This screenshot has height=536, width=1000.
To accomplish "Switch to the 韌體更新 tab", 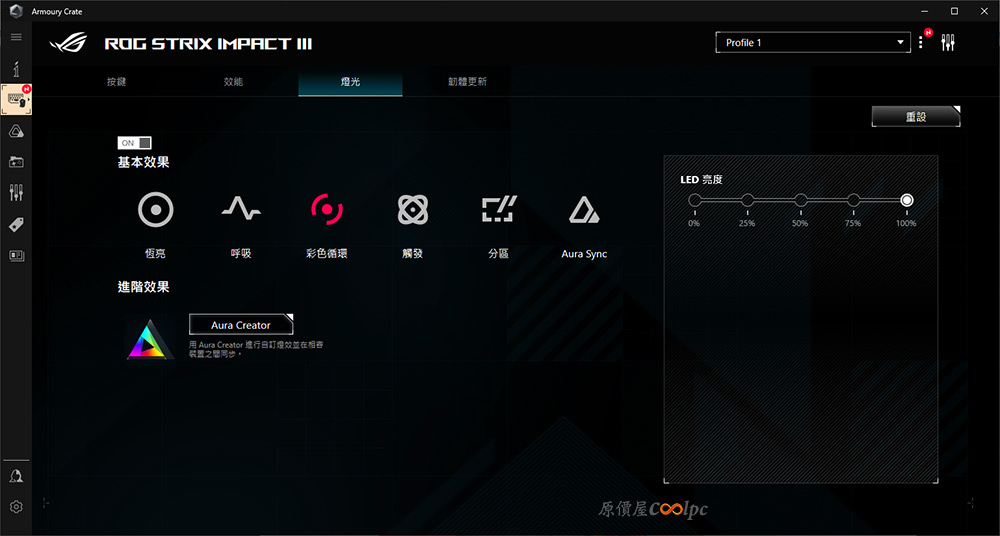I will click(x=467, y=82).
